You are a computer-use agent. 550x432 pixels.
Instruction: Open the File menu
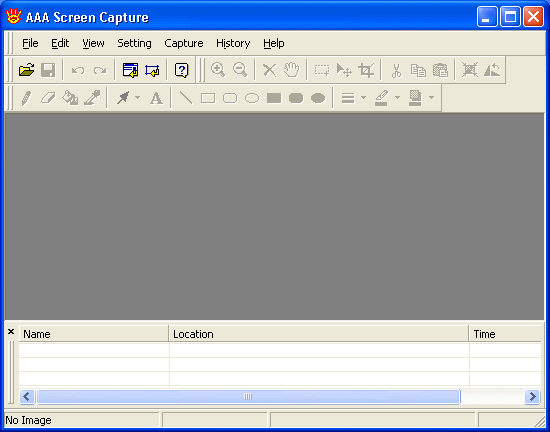(30, 43)
